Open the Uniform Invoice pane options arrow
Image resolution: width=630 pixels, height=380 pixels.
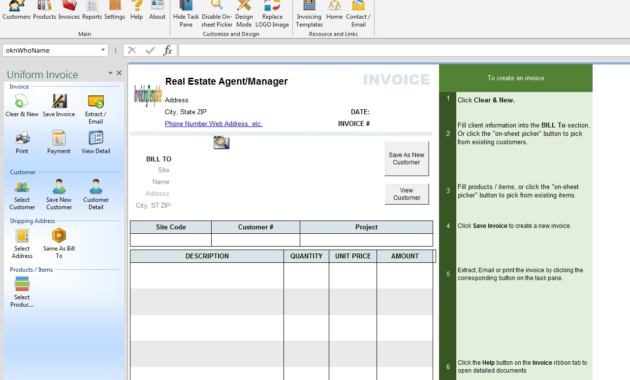tap(110, 73)
